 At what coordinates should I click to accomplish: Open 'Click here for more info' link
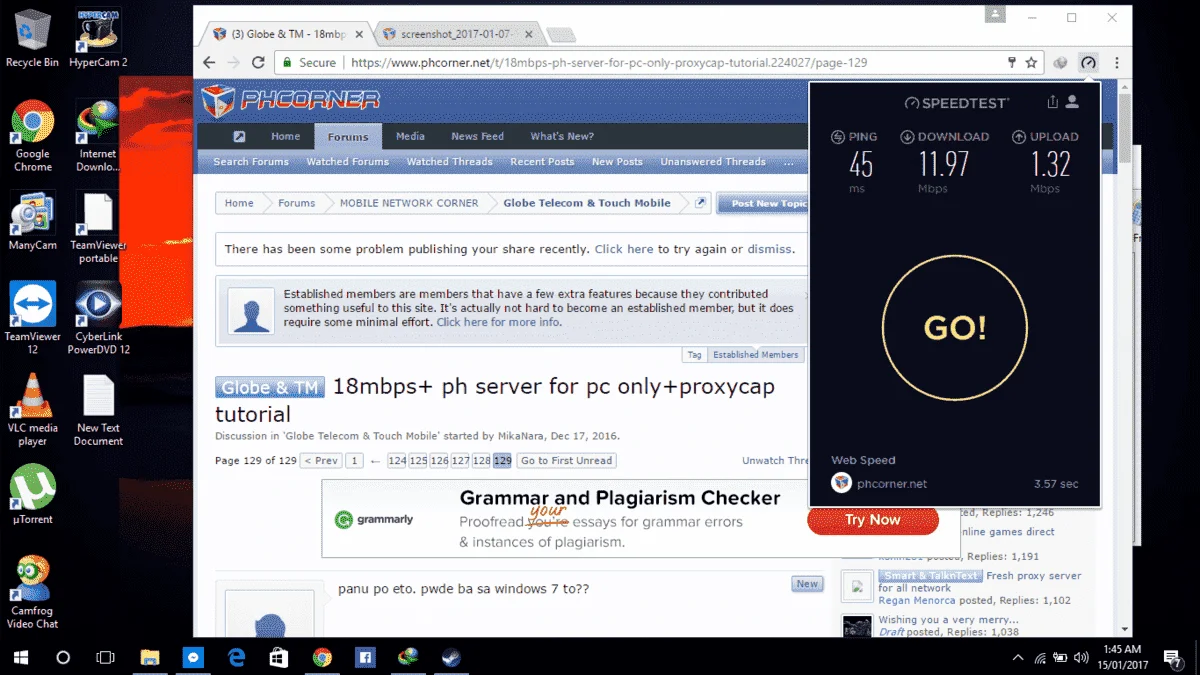coord(498,322)
